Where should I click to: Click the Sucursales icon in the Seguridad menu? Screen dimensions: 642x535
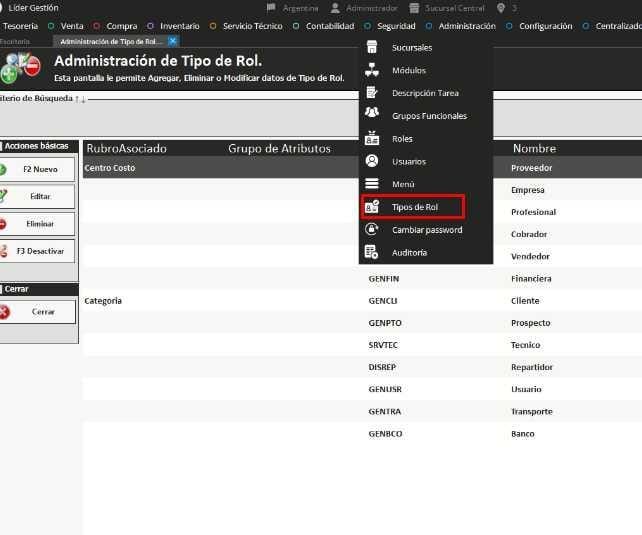click(372, 48)
